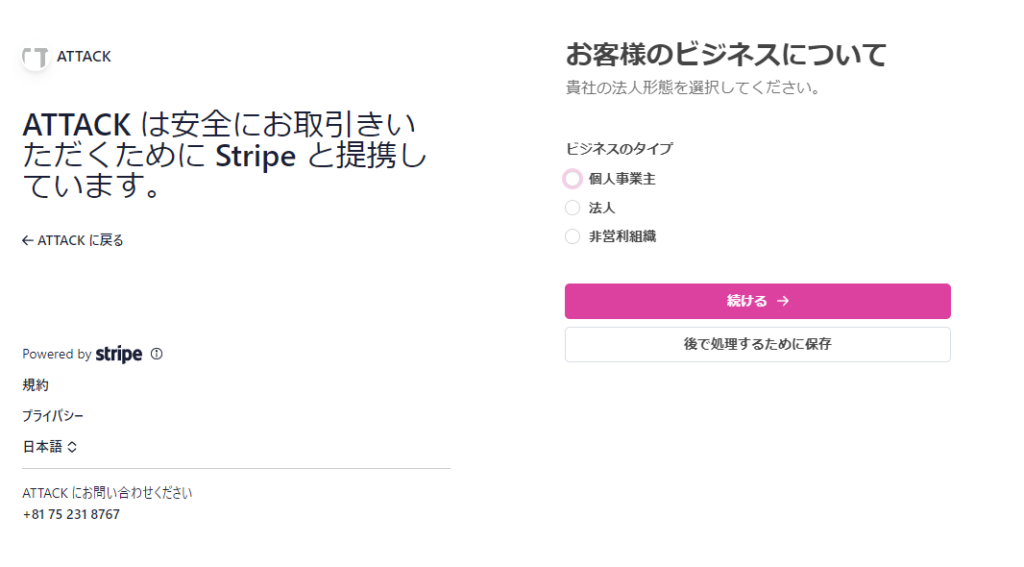This screenshot has height=567, width=1024.
Task: Click the info icon beside Stripe
Action: pos(156,354)
